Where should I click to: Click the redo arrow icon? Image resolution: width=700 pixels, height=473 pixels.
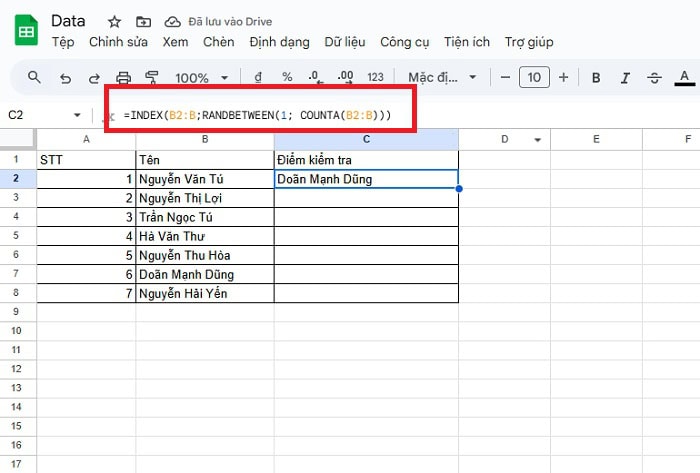94,77
